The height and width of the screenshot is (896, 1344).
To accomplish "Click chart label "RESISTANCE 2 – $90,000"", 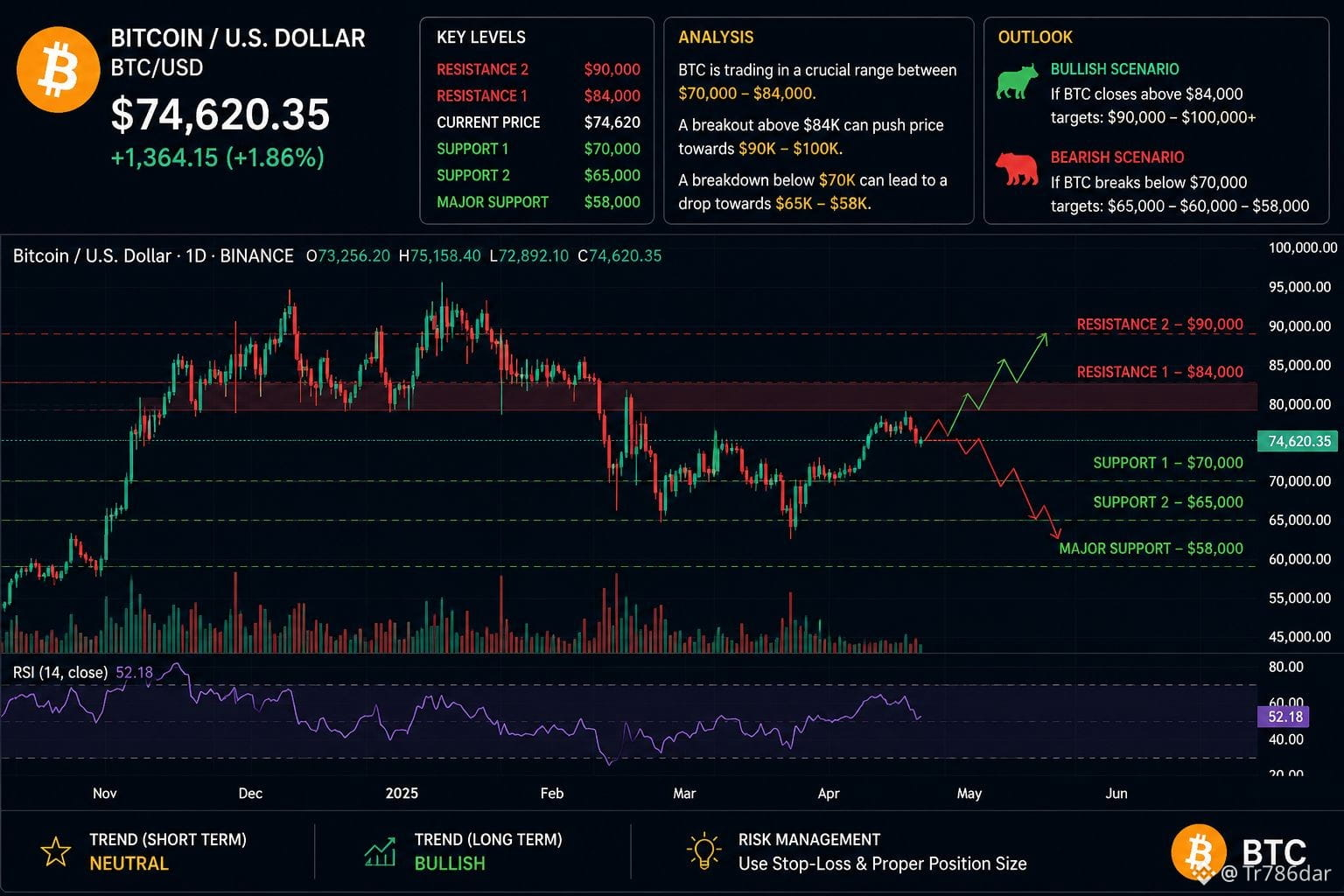I will click(x=1159, y=324).
